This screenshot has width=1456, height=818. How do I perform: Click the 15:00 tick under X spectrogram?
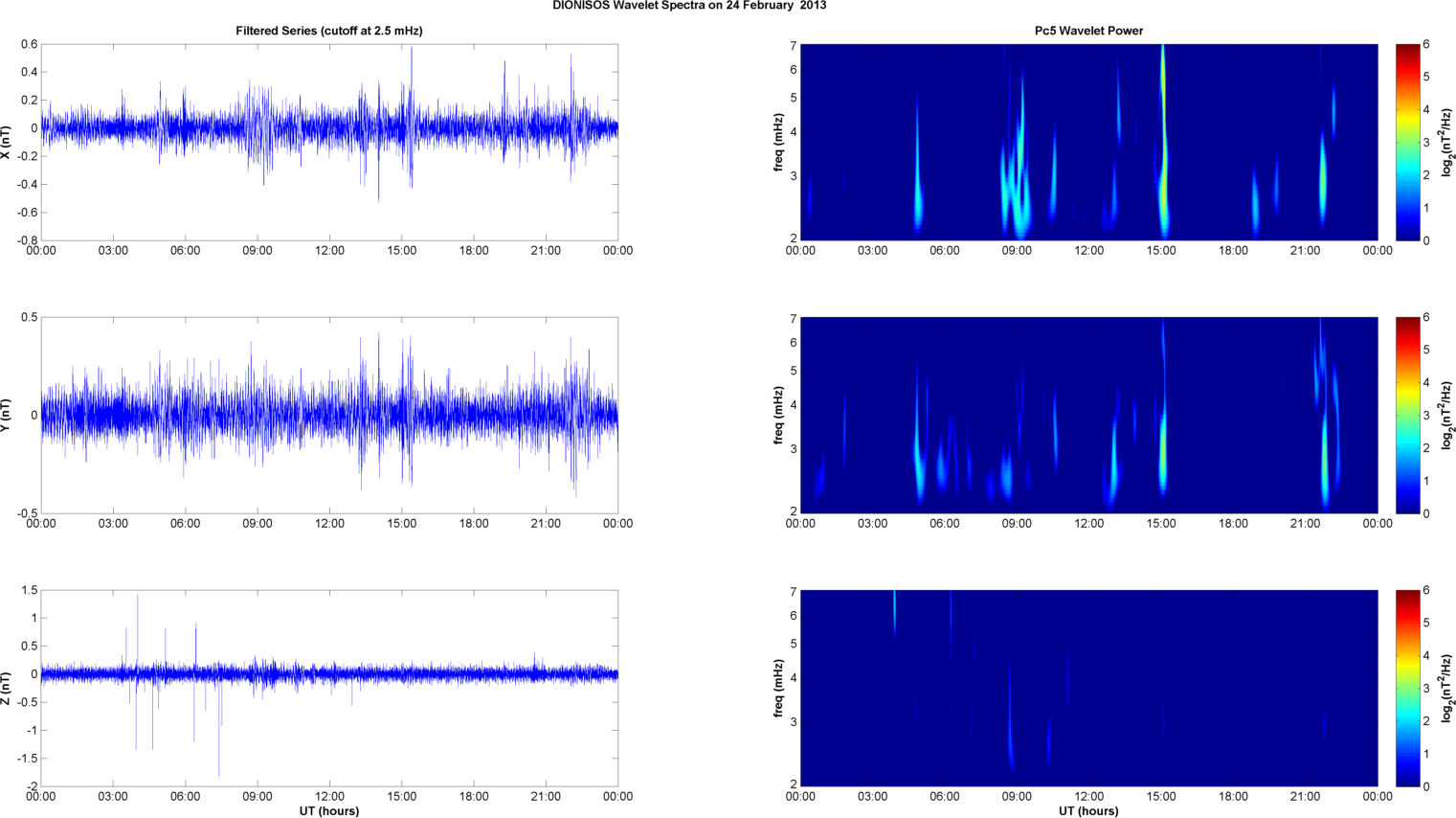[1161, 251]
